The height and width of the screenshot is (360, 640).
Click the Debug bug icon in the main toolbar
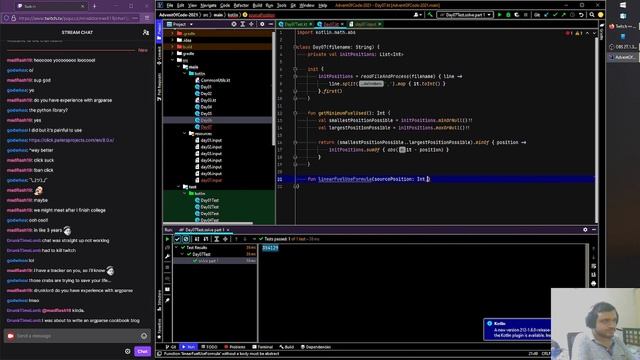508,15
